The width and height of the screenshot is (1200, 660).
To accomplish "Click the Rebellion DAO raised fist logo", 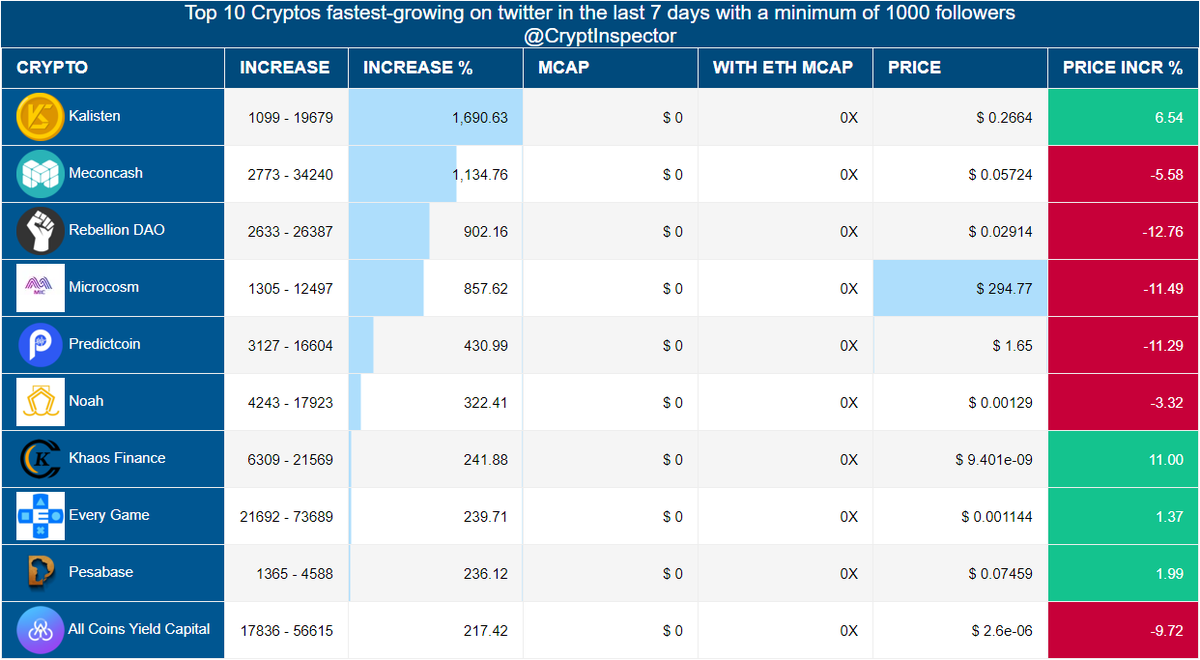I will tap(41, 231).
